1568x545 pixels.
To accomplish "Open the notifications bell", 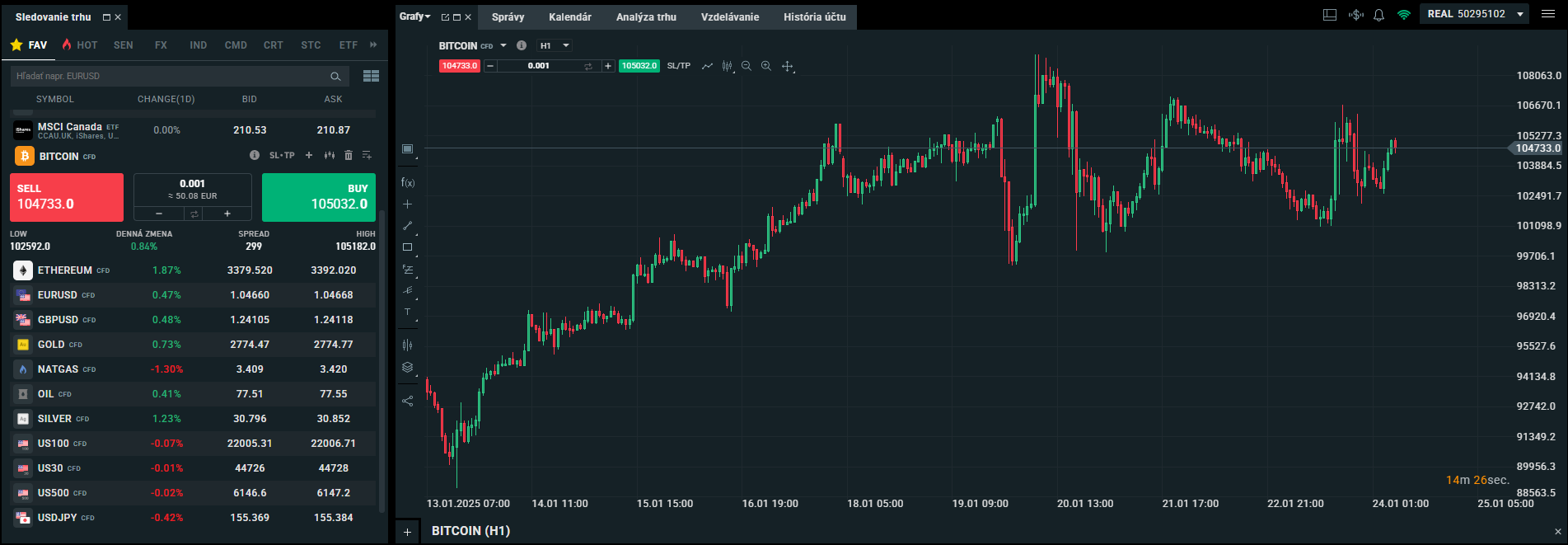I will click(x=1378, y=15).
